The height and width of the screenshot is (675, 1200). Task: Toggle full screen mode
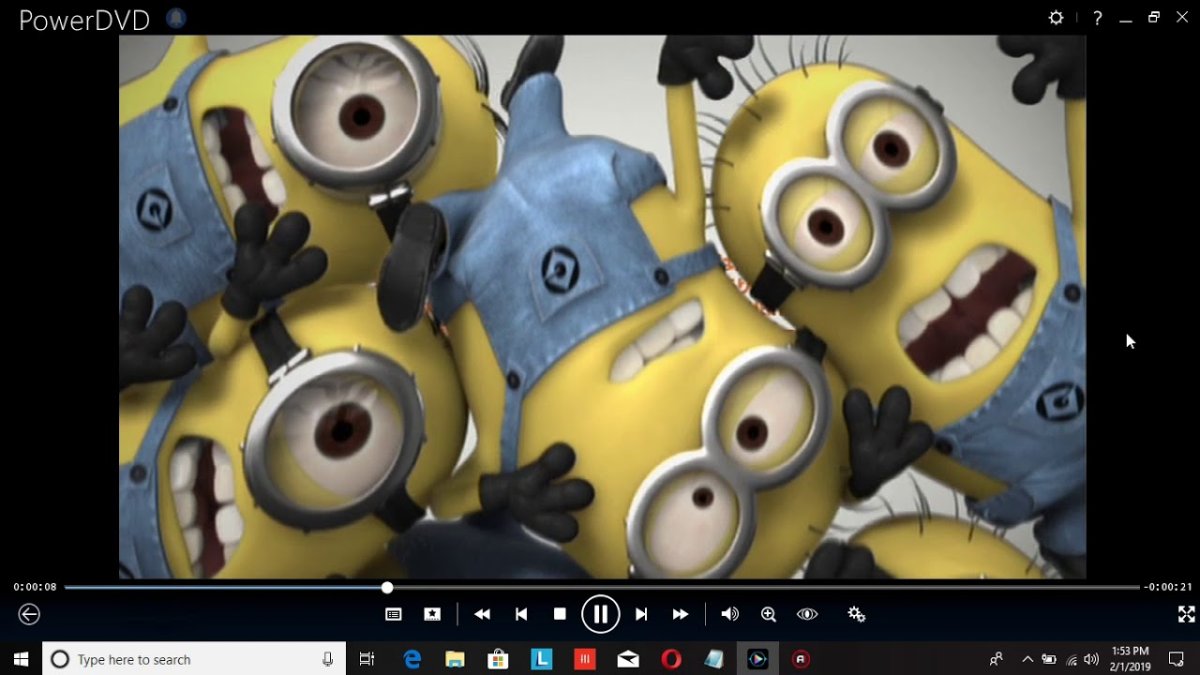1186,614
